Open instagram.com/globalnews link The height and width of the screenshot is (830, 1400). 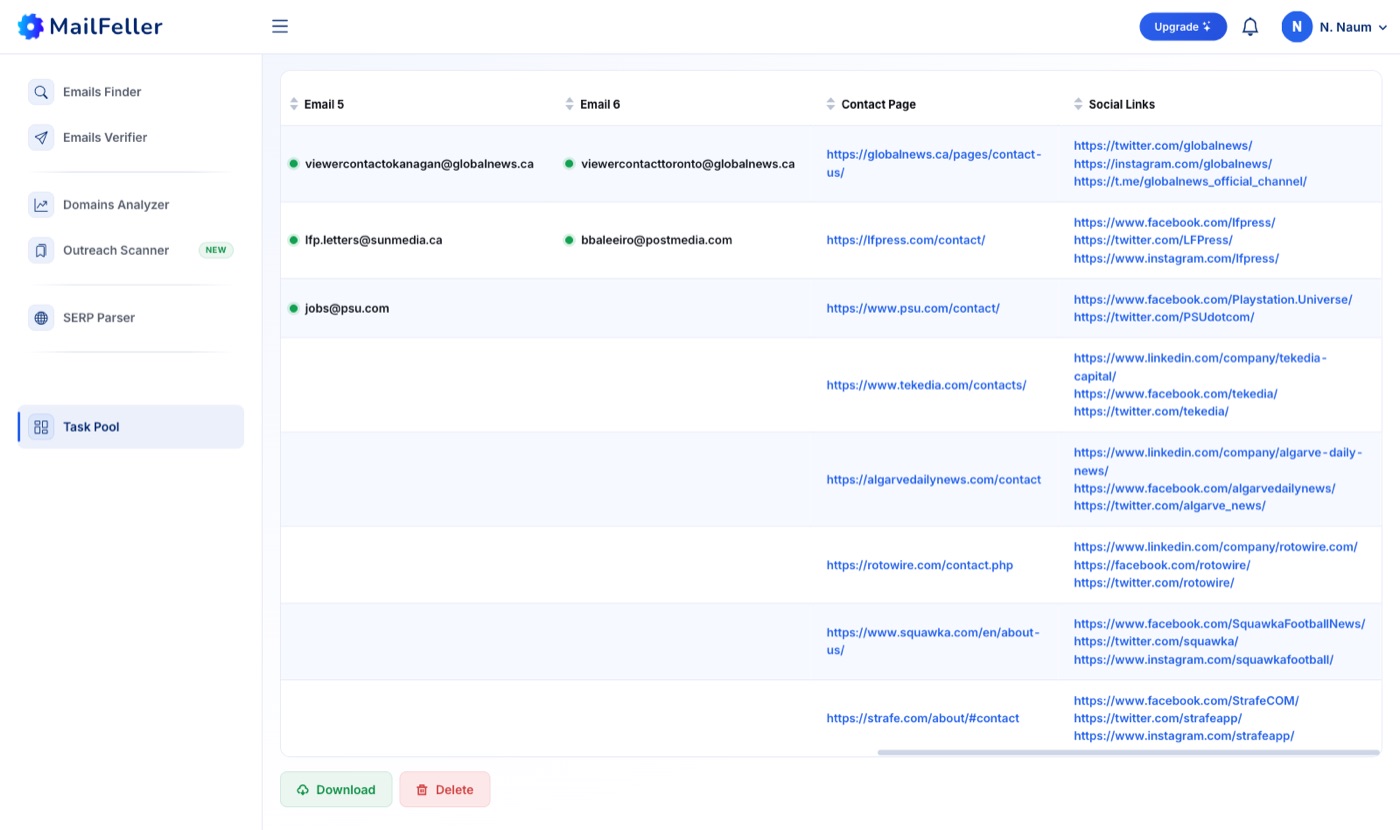(1173, 163)
